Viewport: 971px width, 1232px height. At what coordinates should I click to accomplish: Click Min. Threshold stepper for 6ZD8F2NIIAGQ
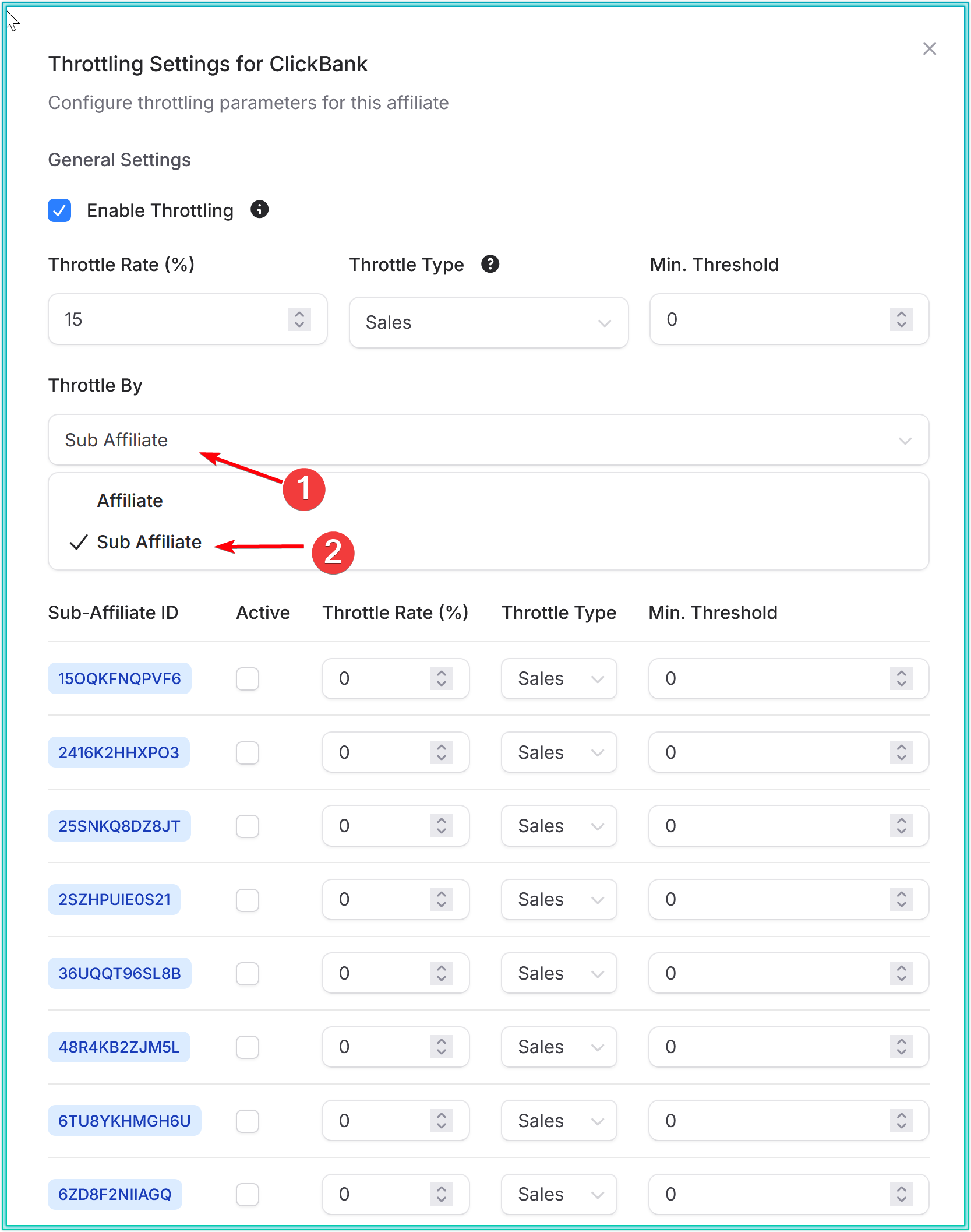pyautogui.click(x=901, y=1194)
